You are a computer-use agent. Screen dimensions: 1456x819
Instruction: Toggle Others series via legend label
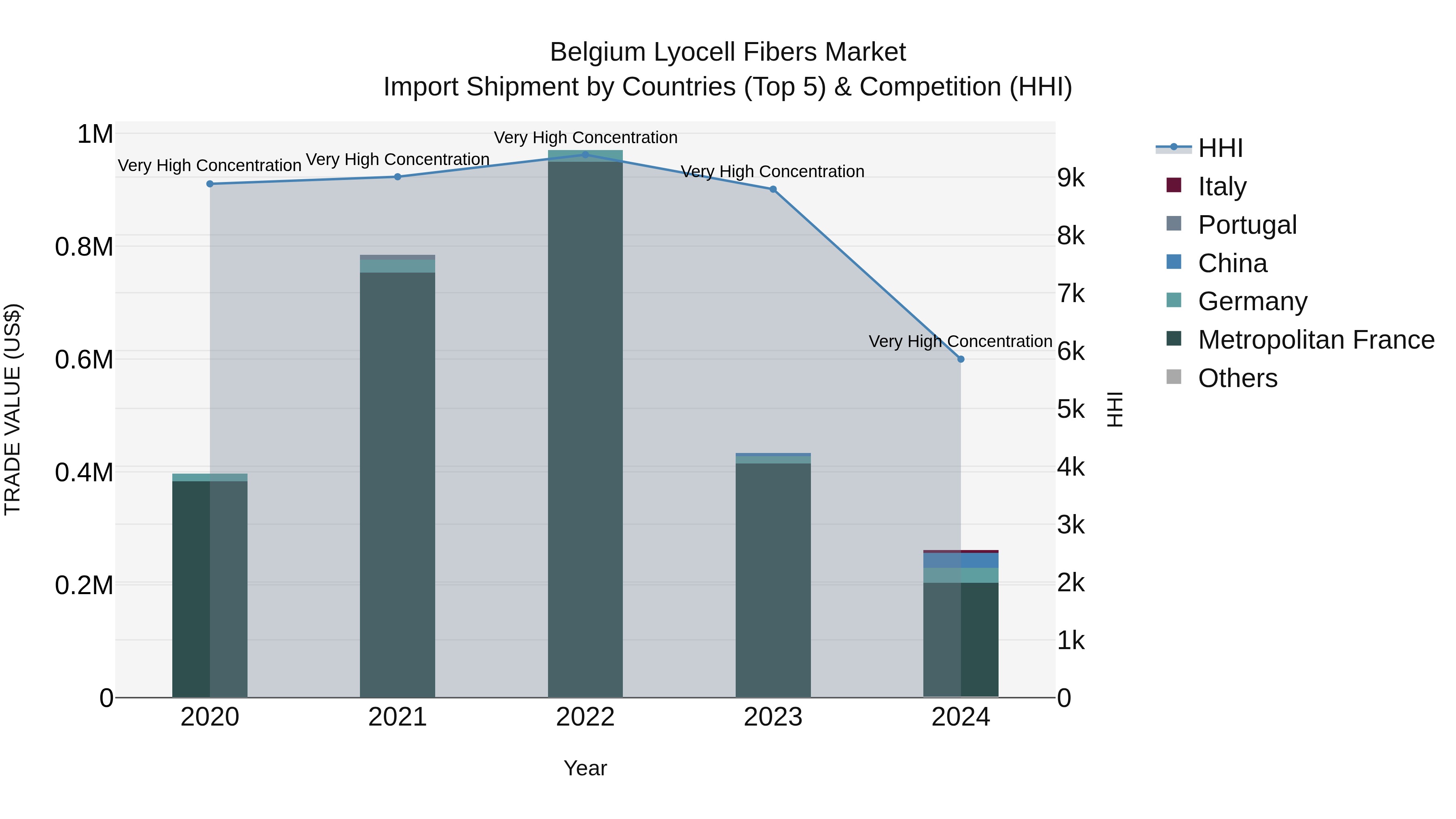(1238, 378)
